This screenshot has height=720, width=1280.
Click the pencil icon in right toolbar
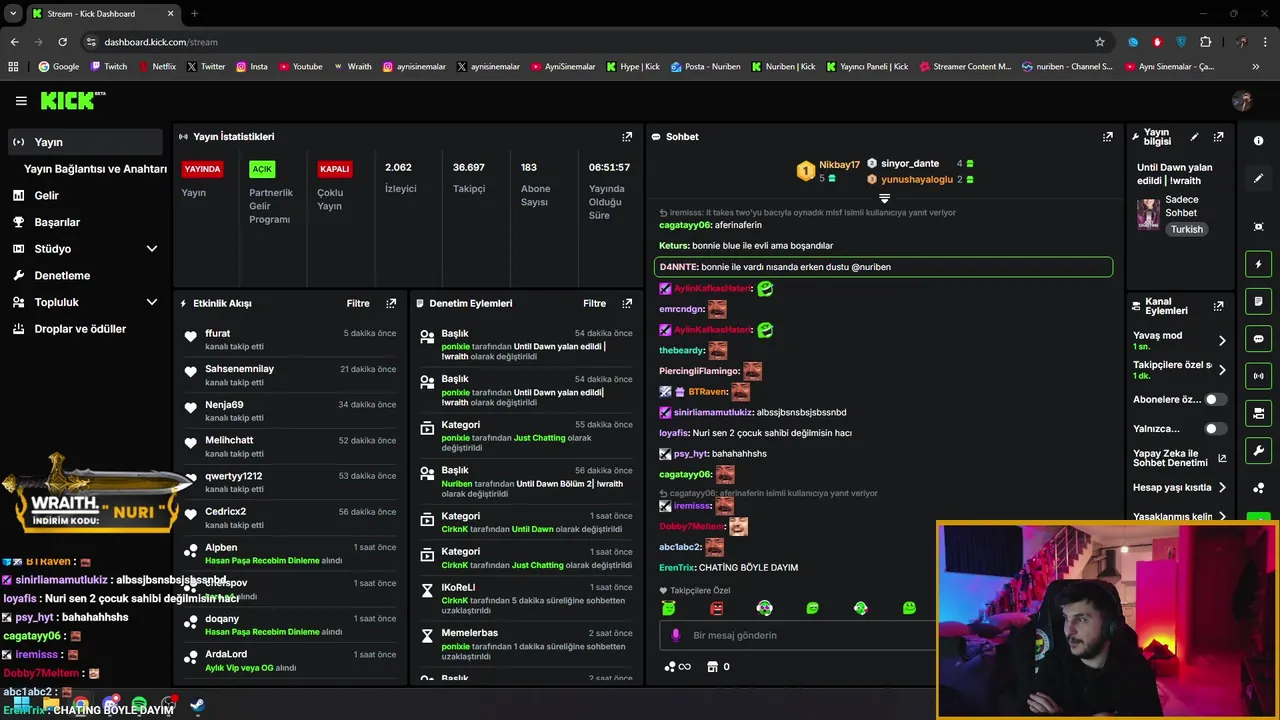[x=1258, y=178]
